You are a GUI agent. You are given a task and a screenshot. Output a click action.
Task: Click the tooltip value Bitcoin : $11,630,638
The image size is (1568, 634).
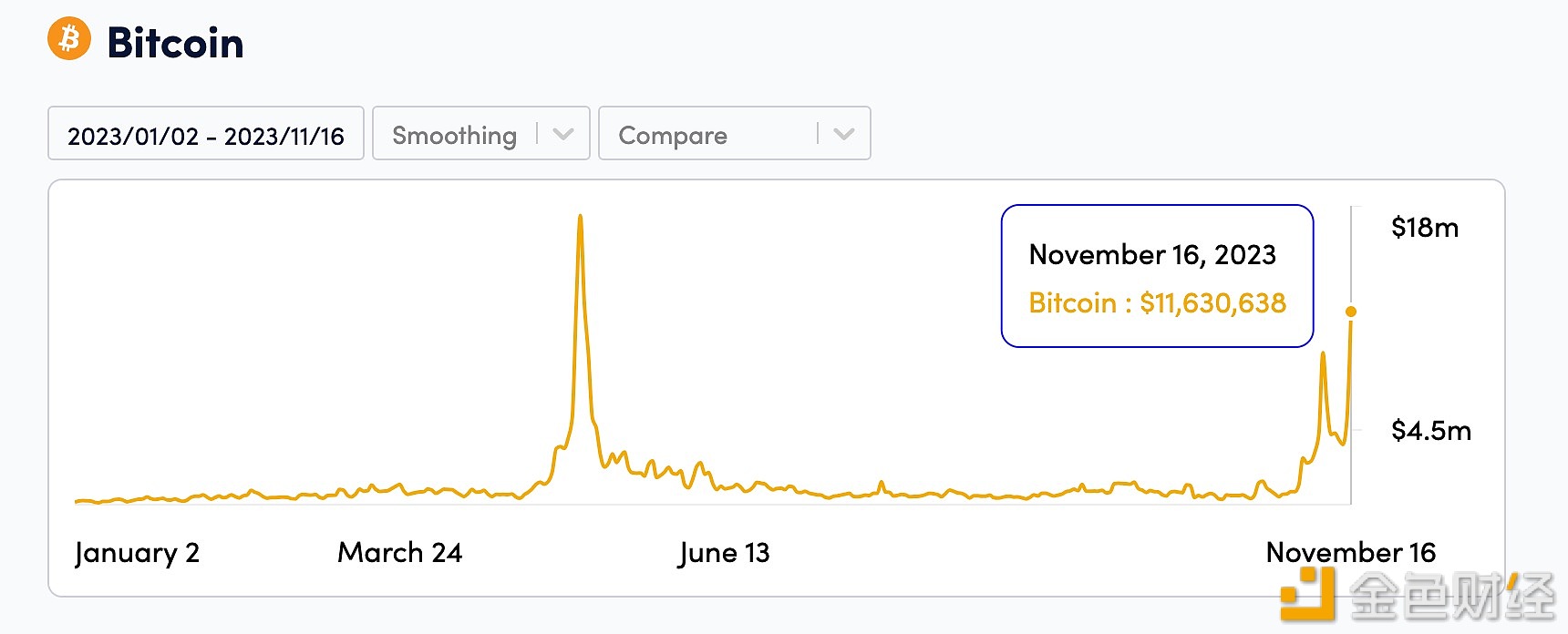click(x=1157, y=302)
